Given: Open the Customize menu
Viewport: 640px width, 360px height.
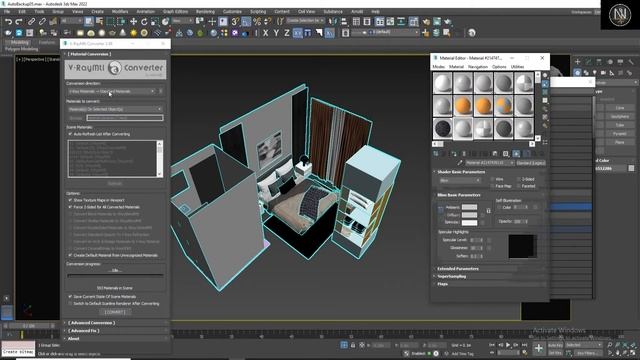Looking at the screenshot, I should 232,11.
